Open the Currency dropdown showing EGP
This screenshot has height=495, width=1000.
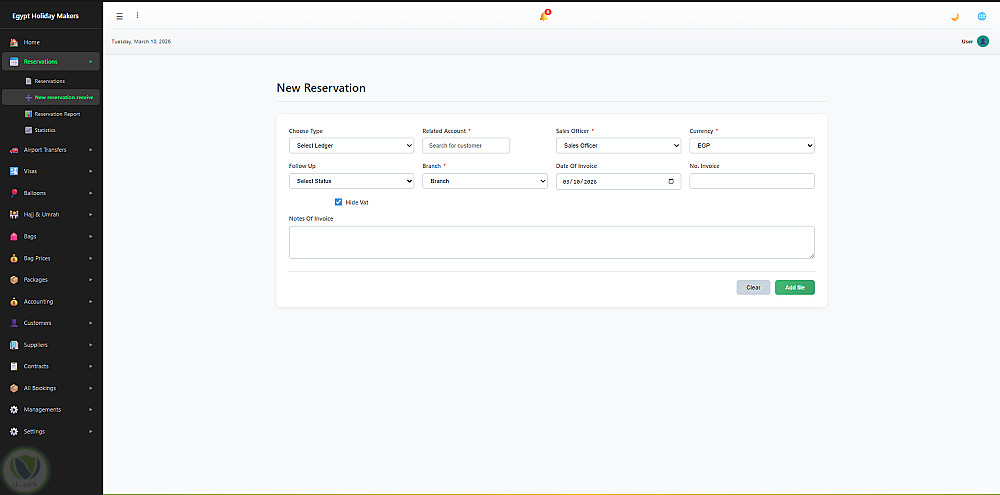[751, 146]
